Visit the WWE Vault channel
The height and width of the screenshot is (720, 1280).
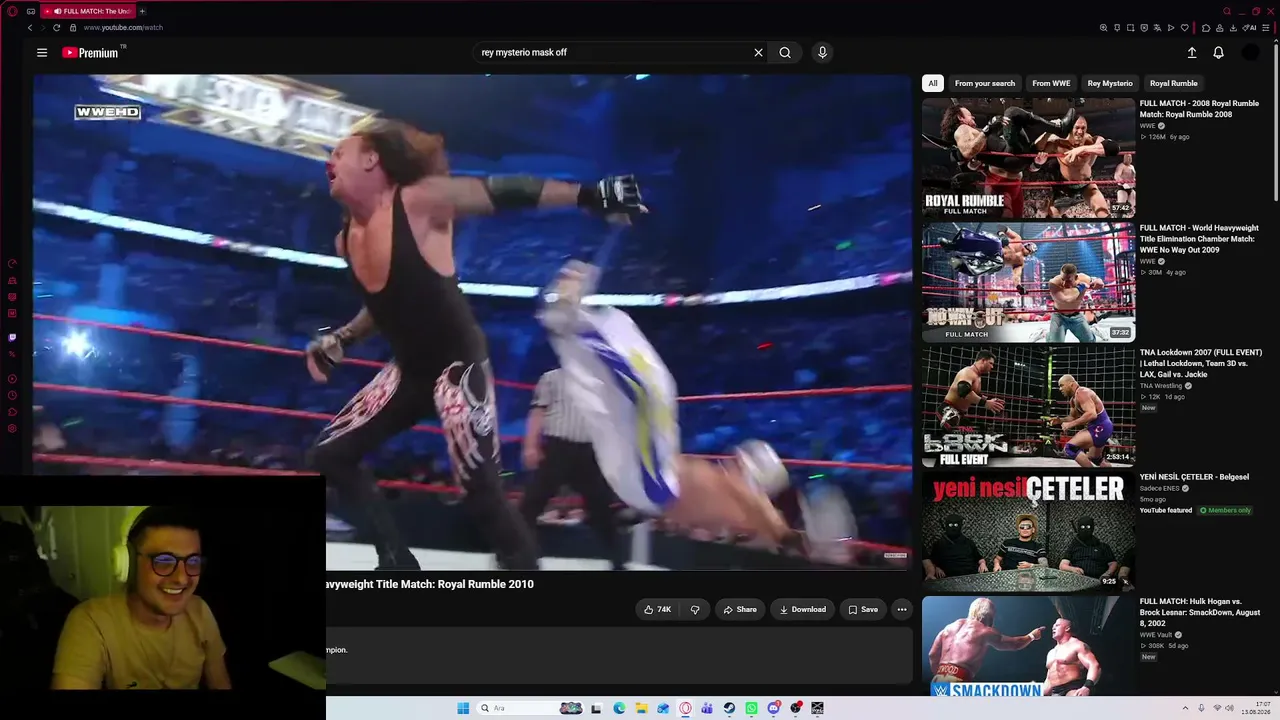1155,635
